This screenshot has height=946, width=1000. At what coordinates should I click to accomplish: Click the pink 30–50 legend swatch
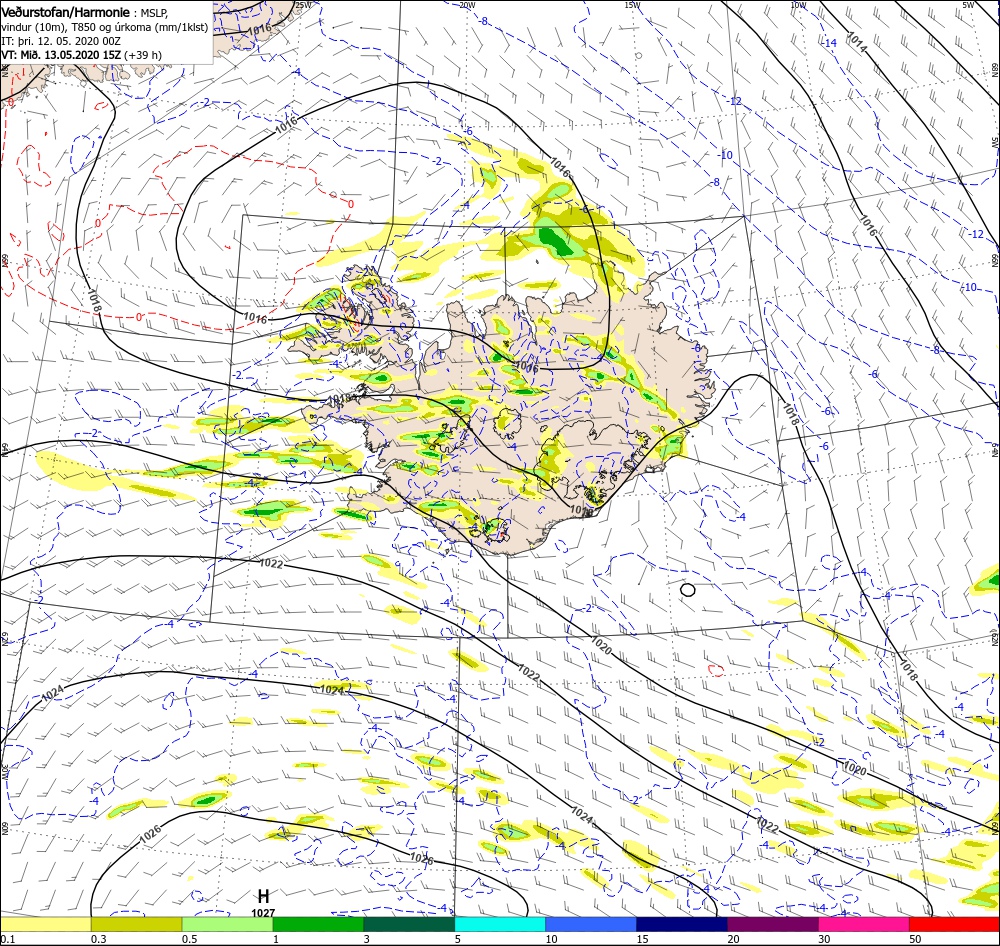864,924
